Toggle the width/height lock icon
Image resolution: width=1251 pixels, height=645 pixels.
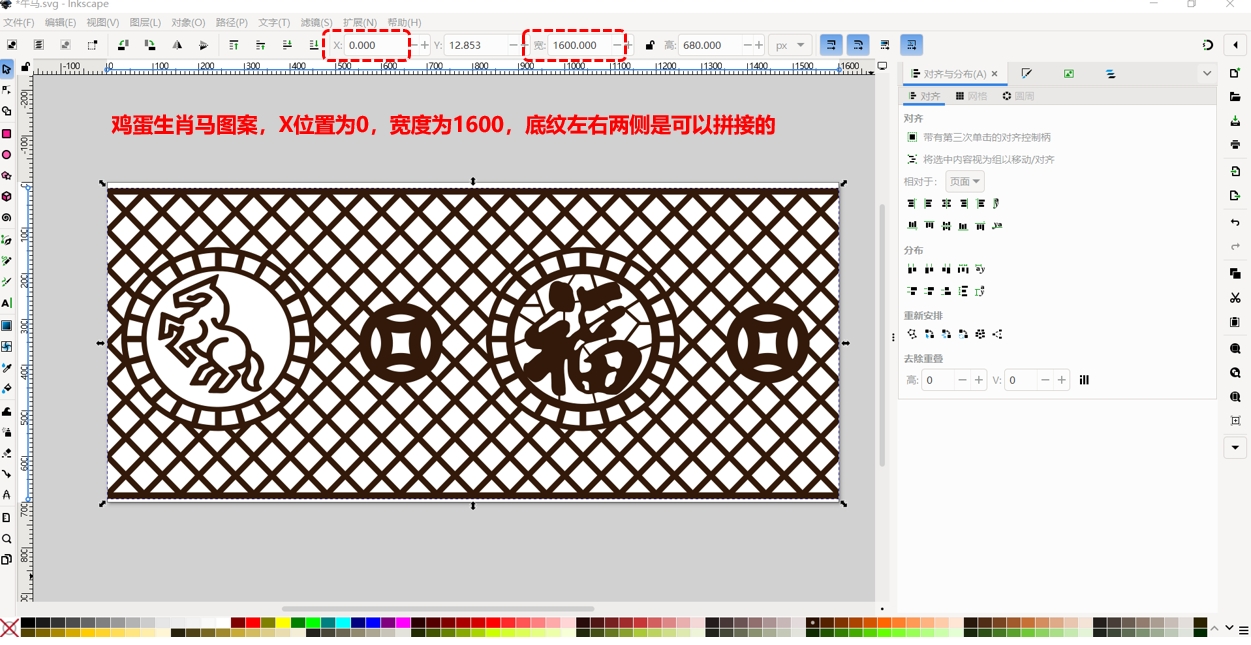click(650, 45)
